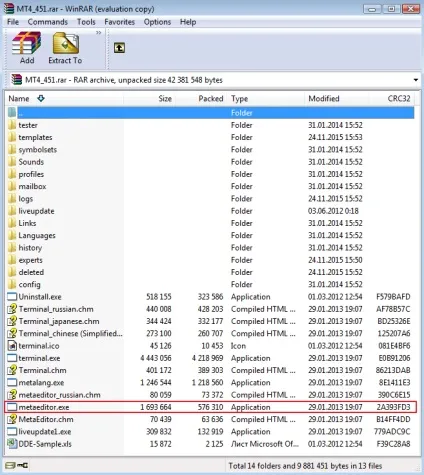The height and width of the screenshot is (475, 424).
Task: Select the experts folder
Action: point(30,260)
